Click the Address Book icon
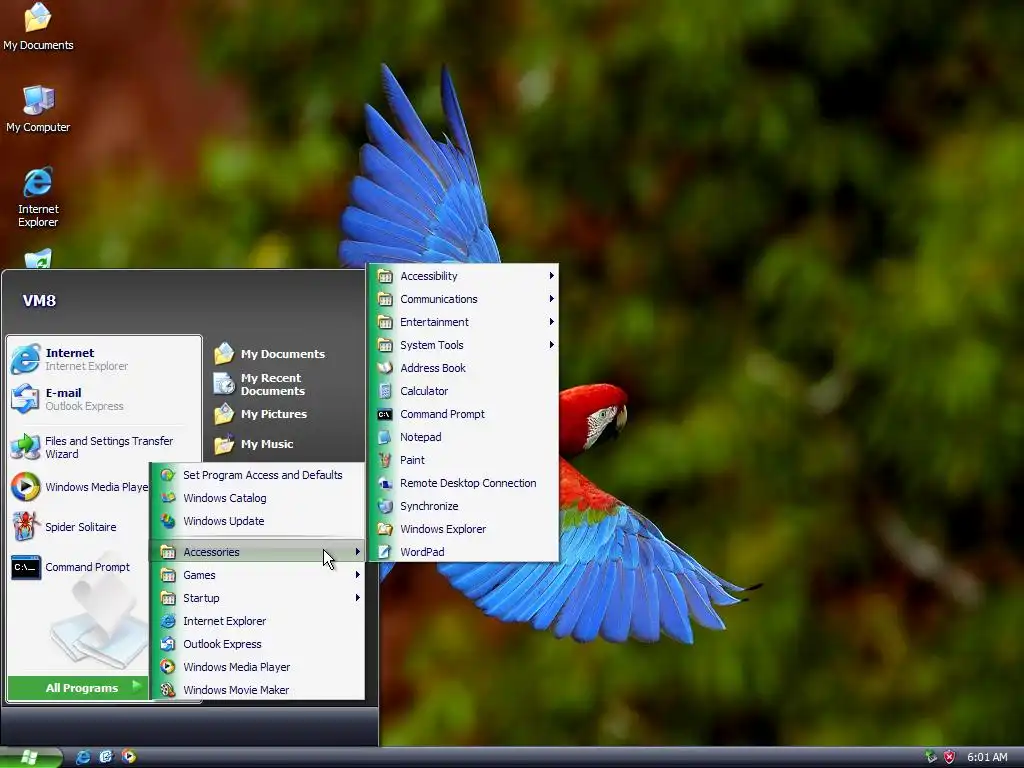The width and height of the screenshot is (1024, 768). [x=385, y=368]
